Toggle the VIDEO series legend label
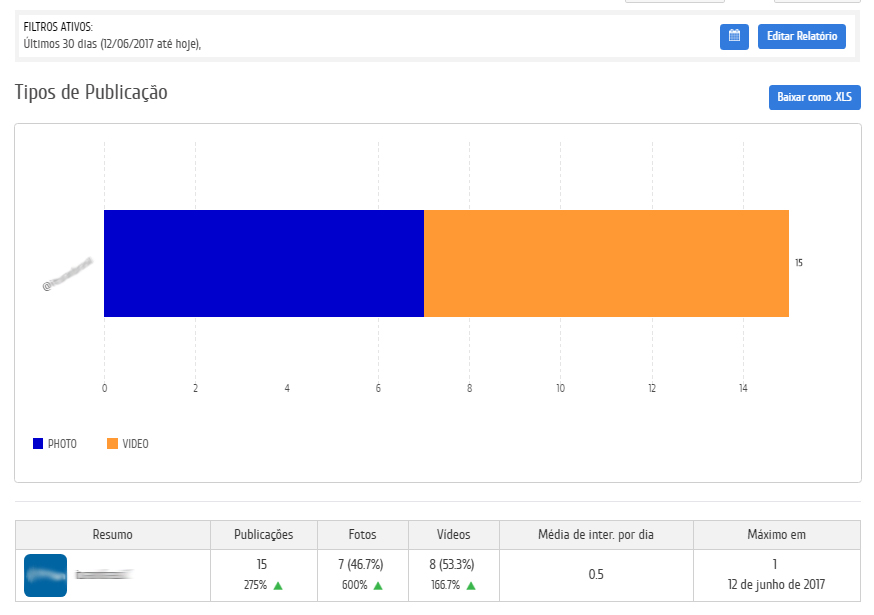The height and width of the screenshot is (615, 874). (135, 443)
